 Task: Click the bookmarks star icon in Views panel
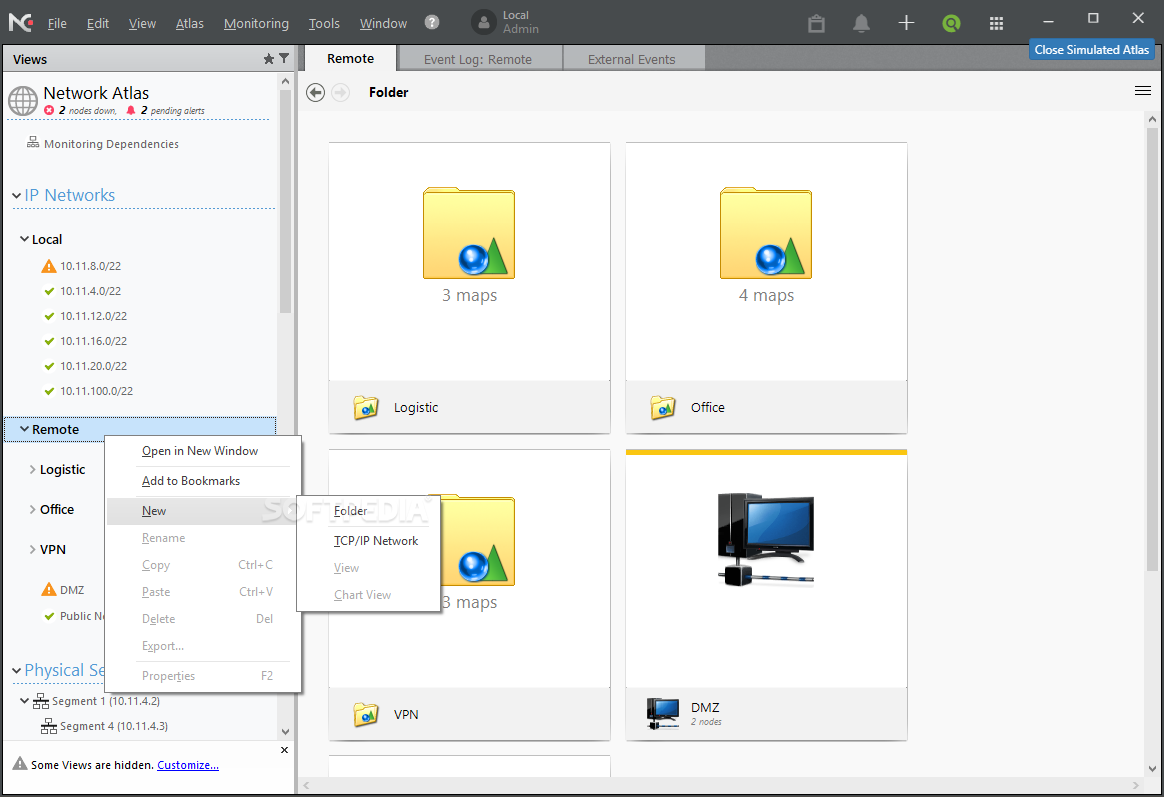[x=269, y=59]
